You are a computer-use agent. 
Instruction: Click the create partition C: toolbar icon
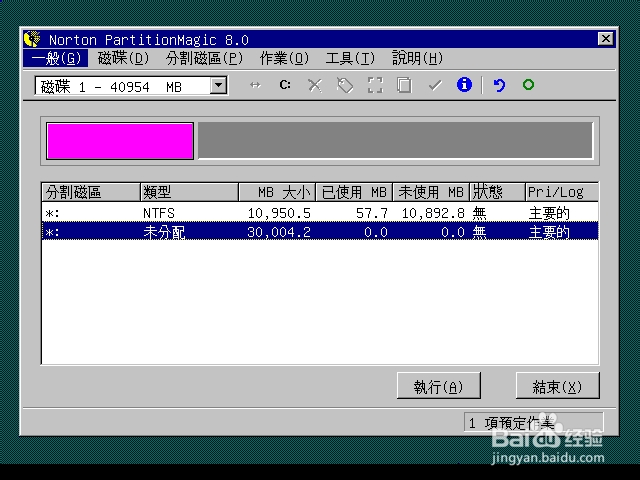[285, 85]
